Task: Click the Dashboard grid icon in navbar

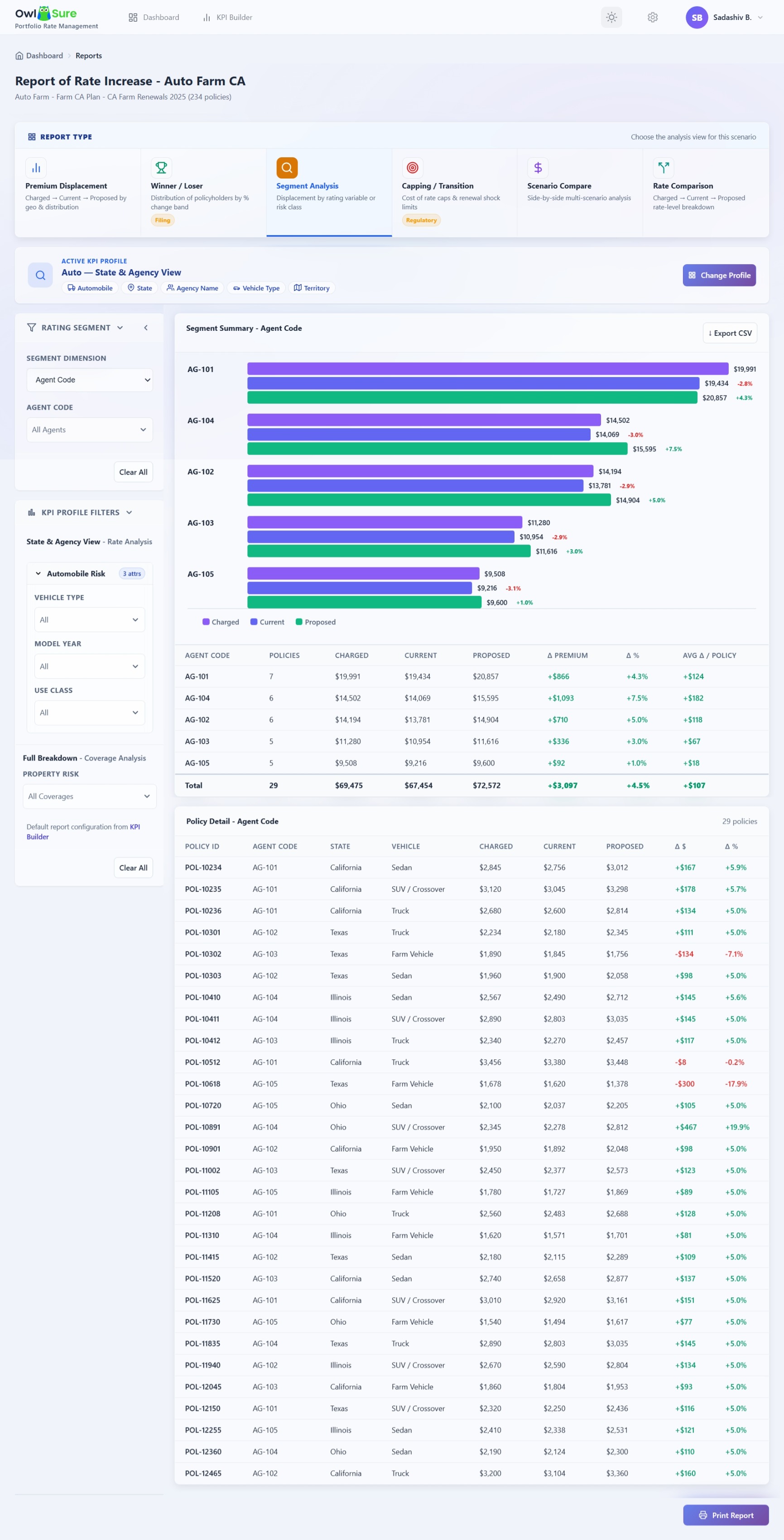Action: [133, 17]
